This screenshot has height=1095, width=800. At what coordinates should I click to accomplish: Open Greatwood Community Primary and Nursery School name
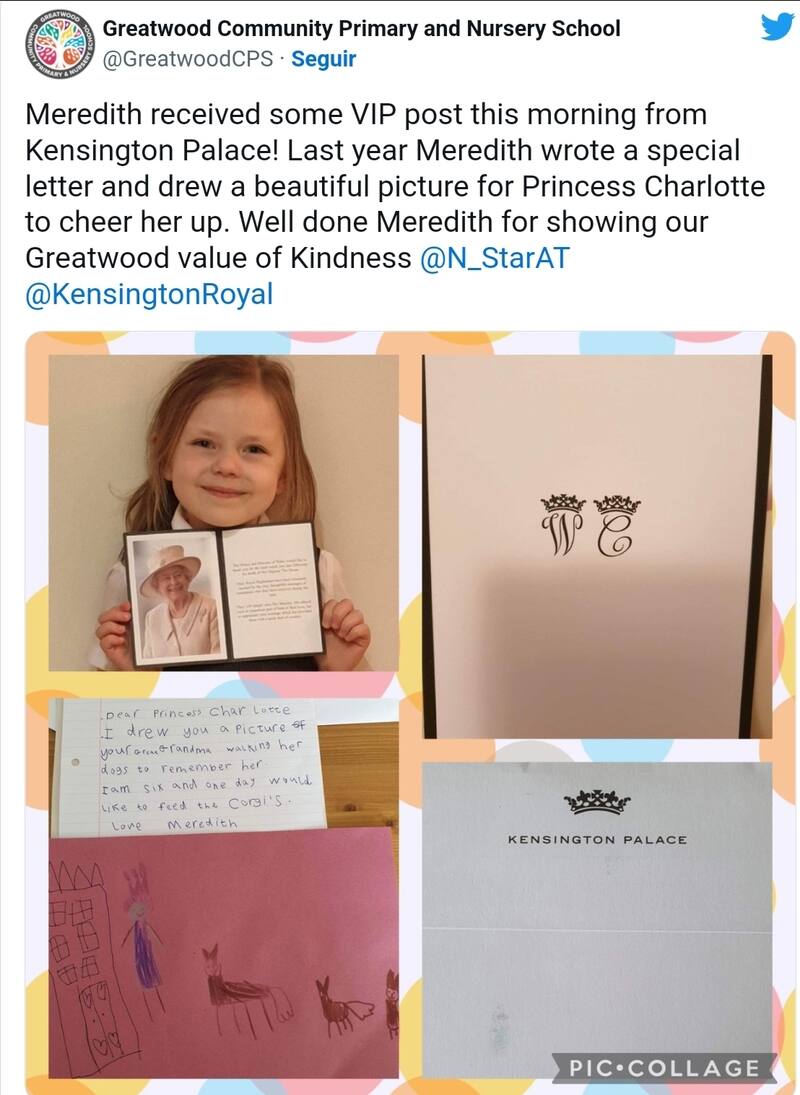(x=362, y=29)
